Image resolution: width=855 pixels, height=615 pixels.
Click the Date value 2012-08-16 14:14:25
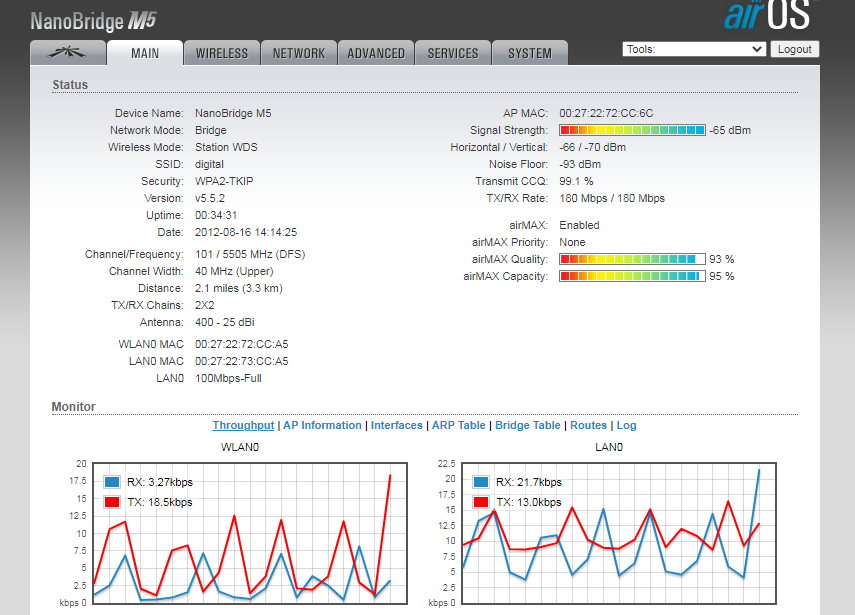[246, 232]
